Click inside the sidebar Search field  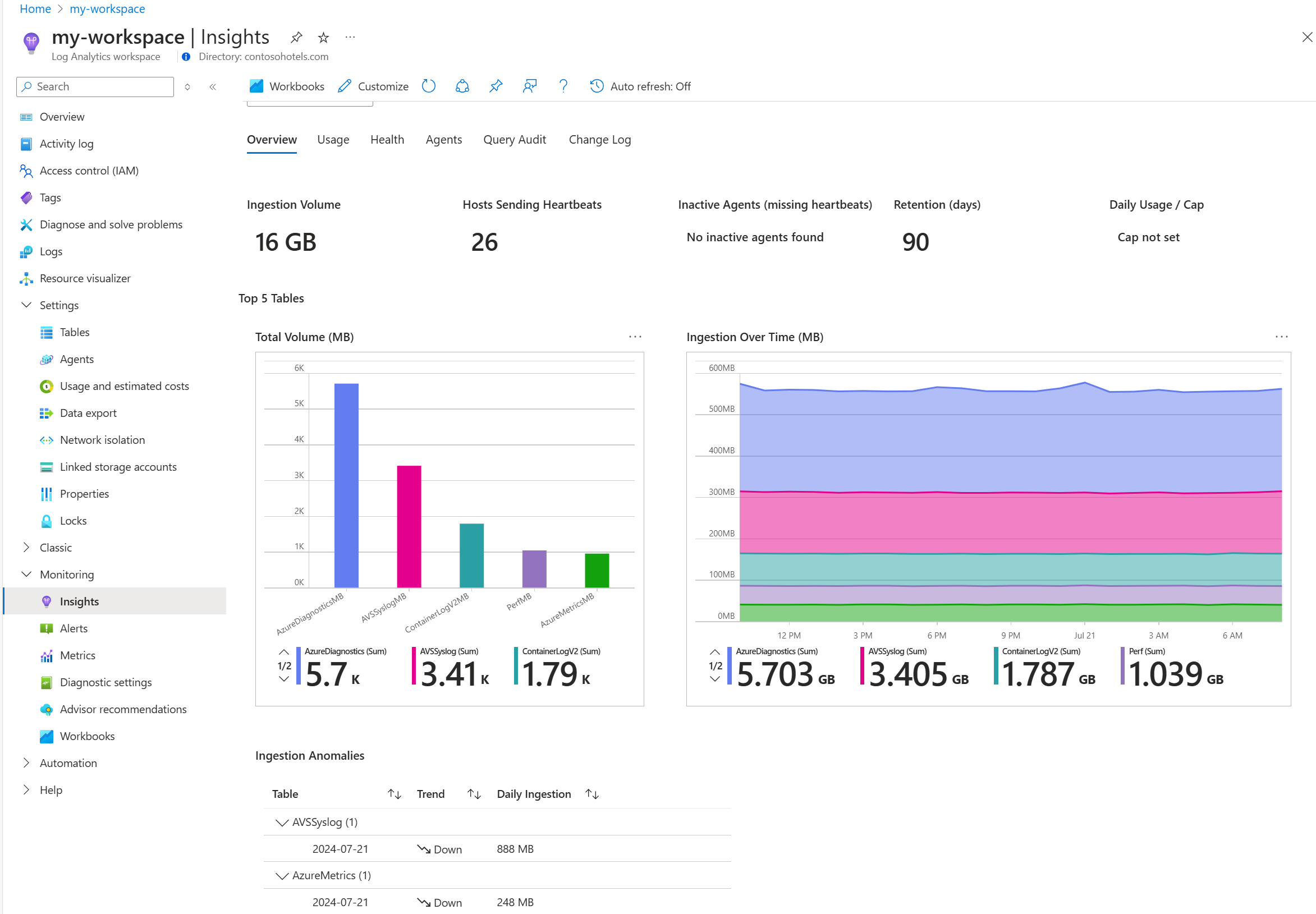pyautogui.click(x=94, y=86)
